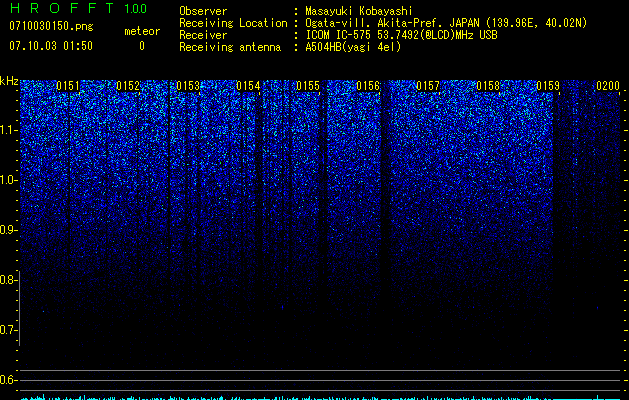629x400 pixels.
Task: Click the 0.6 frequency axis label
Action: (8, 380)
